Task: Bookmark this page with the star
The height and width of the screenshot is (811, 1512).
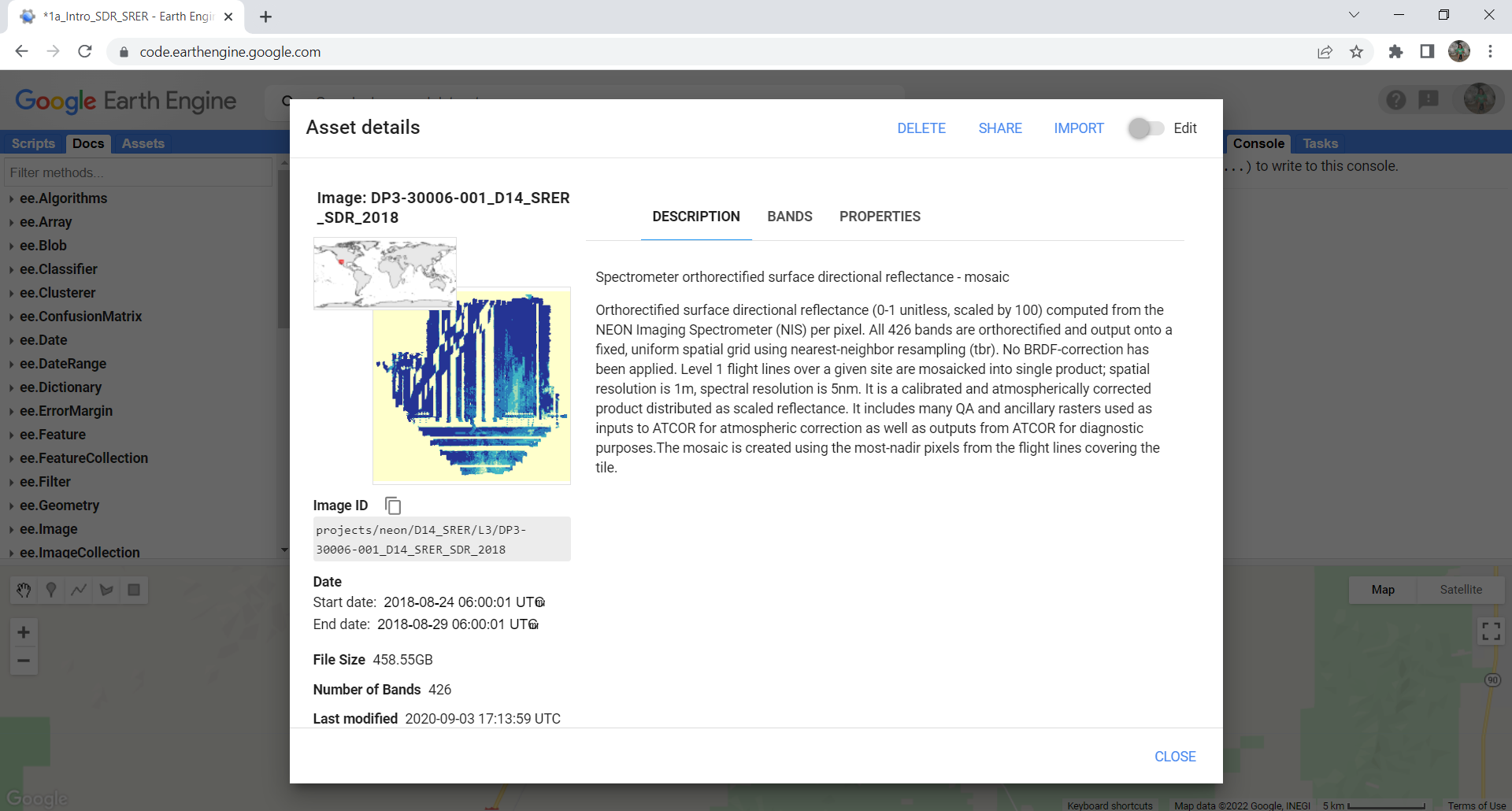Action: click(x=1356, y=52)
